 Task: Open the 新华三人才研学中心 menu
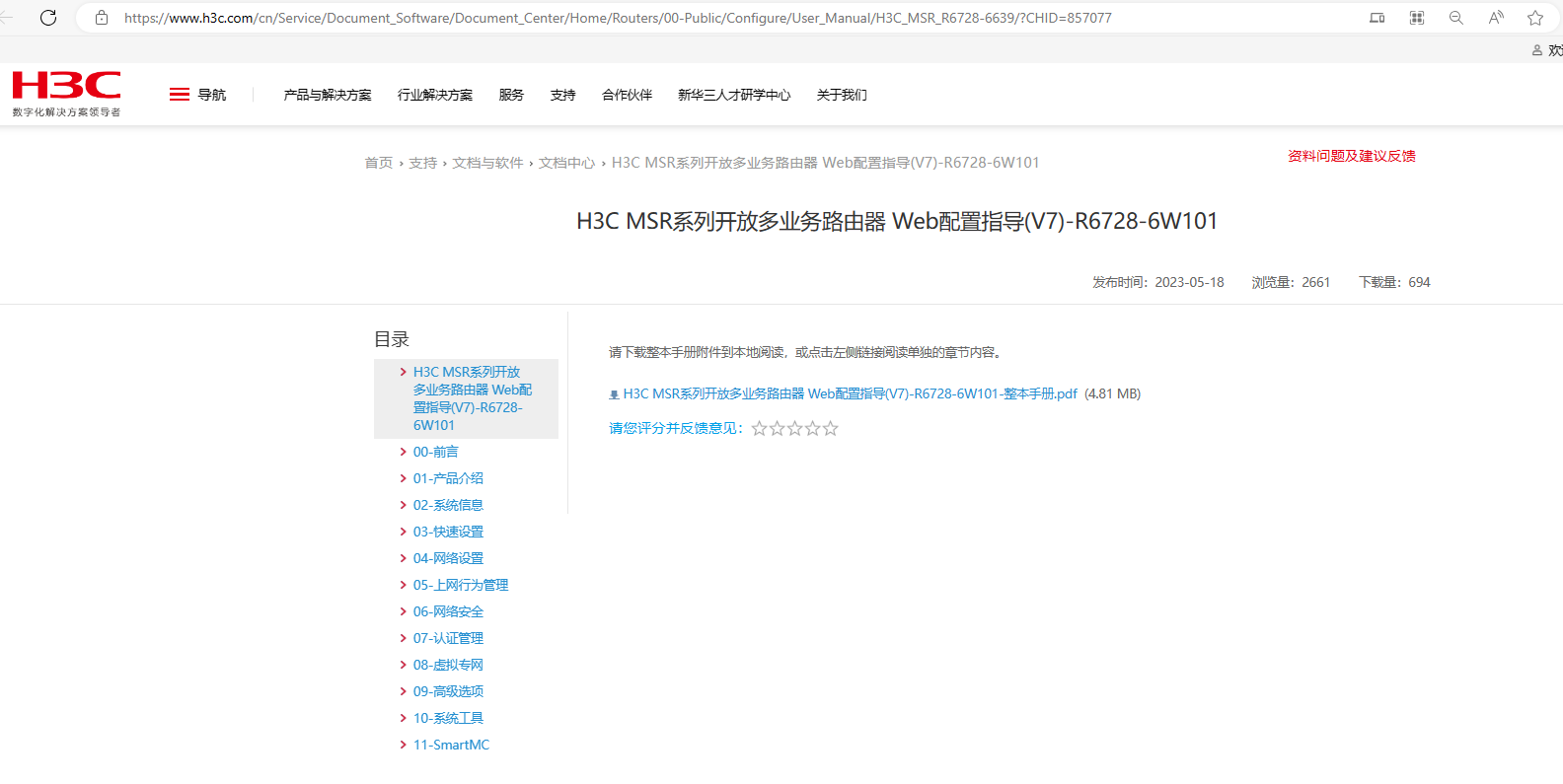click(734, 95)
